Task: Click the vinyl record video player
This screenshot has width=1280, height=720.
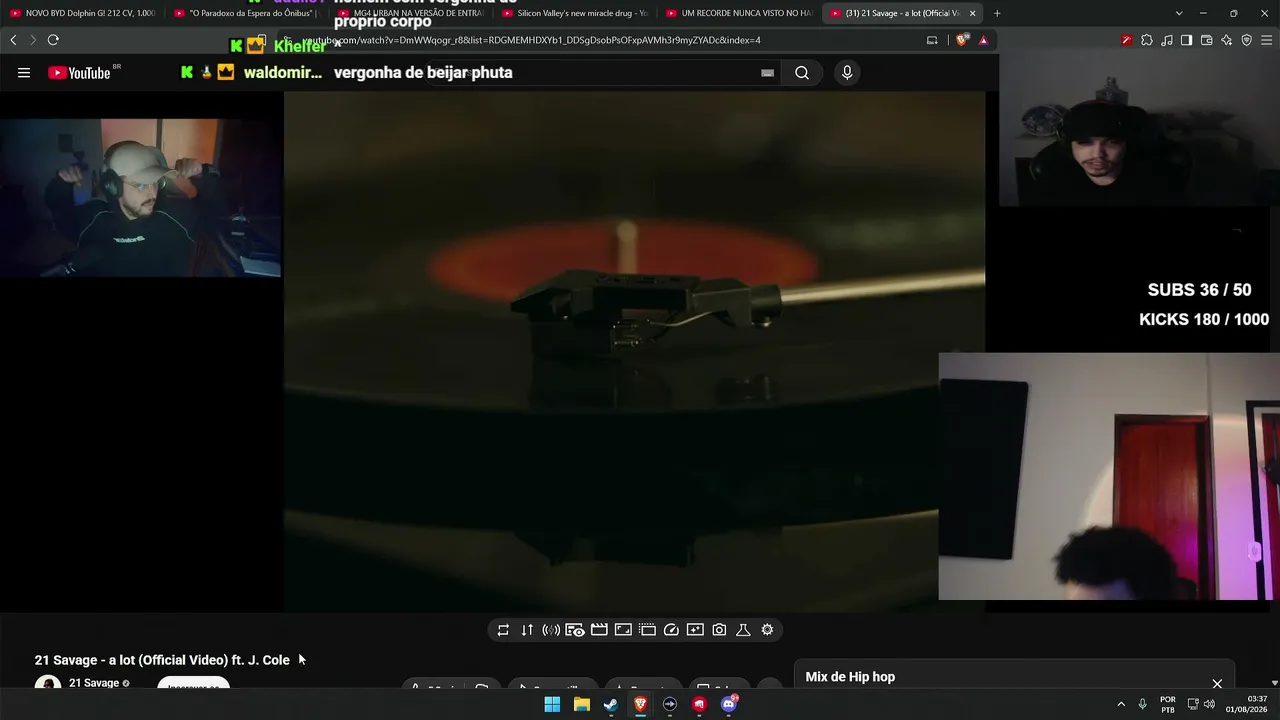Action: pyautogui.click(x=634, y=351)
